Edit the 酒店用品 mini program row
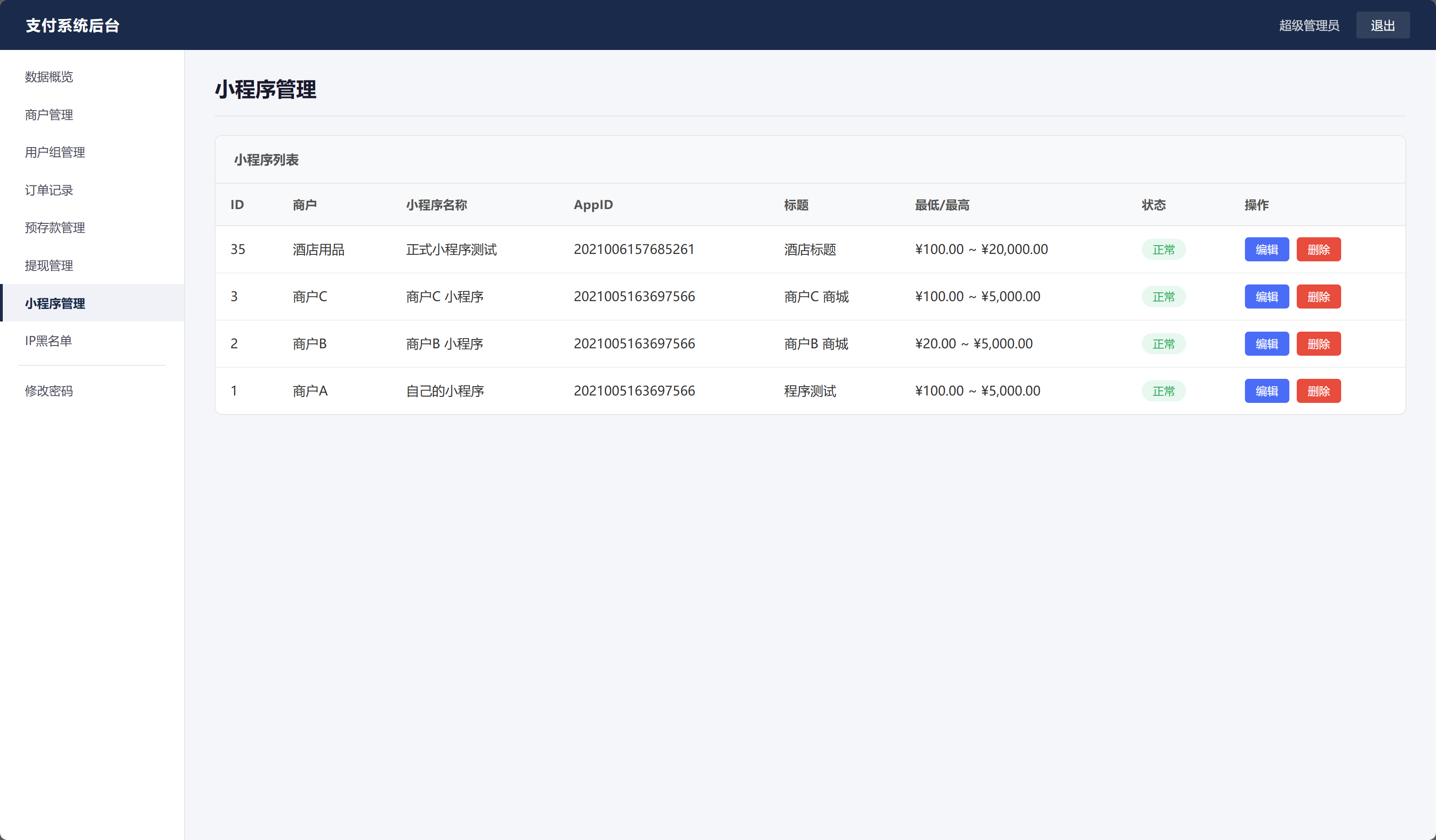Screen dimensions: 1436x840 coord(1266,249)
